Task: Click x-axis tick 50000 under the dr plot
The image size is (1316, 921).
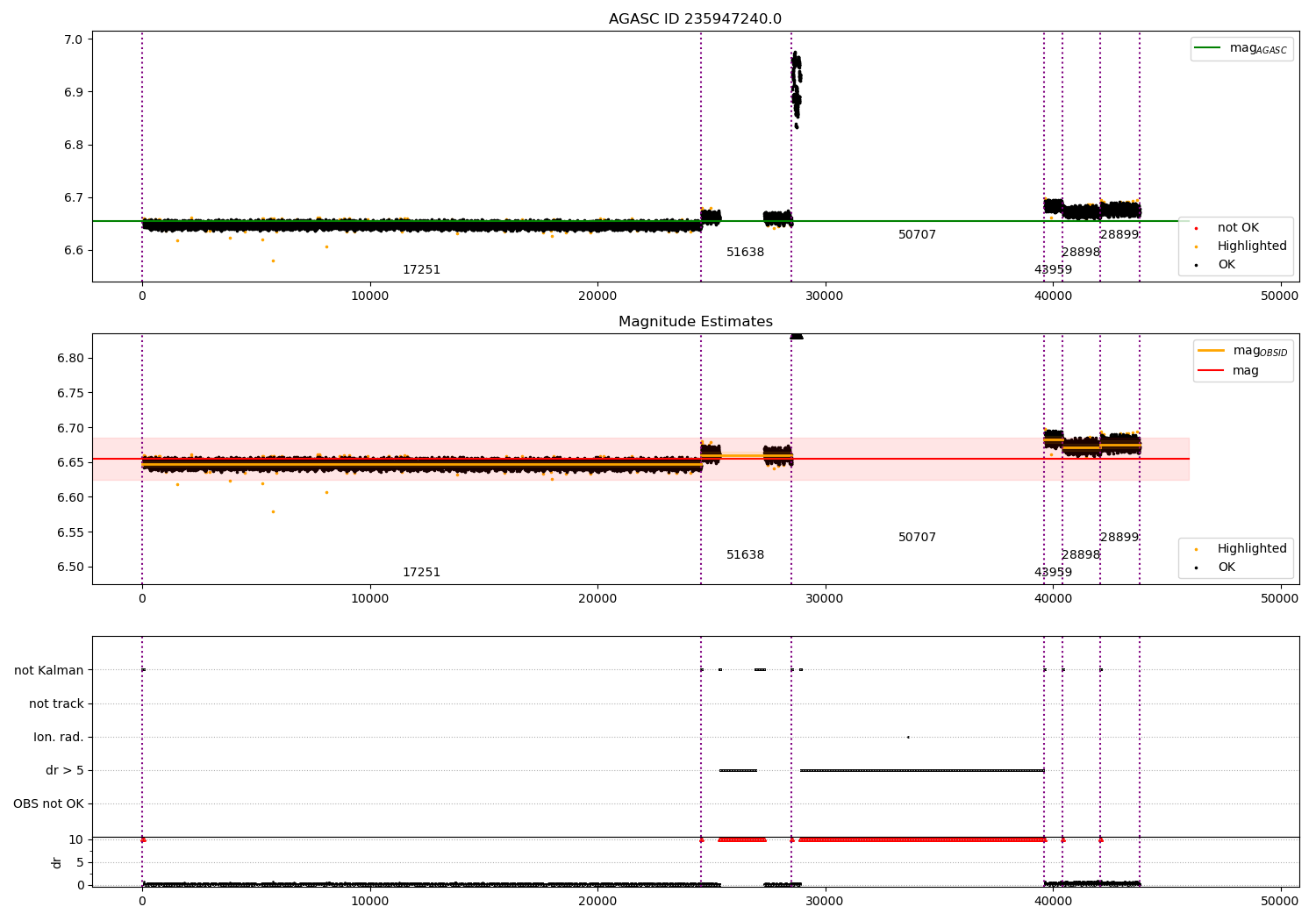Action: pyautogui.click(x=1280, y=900)
